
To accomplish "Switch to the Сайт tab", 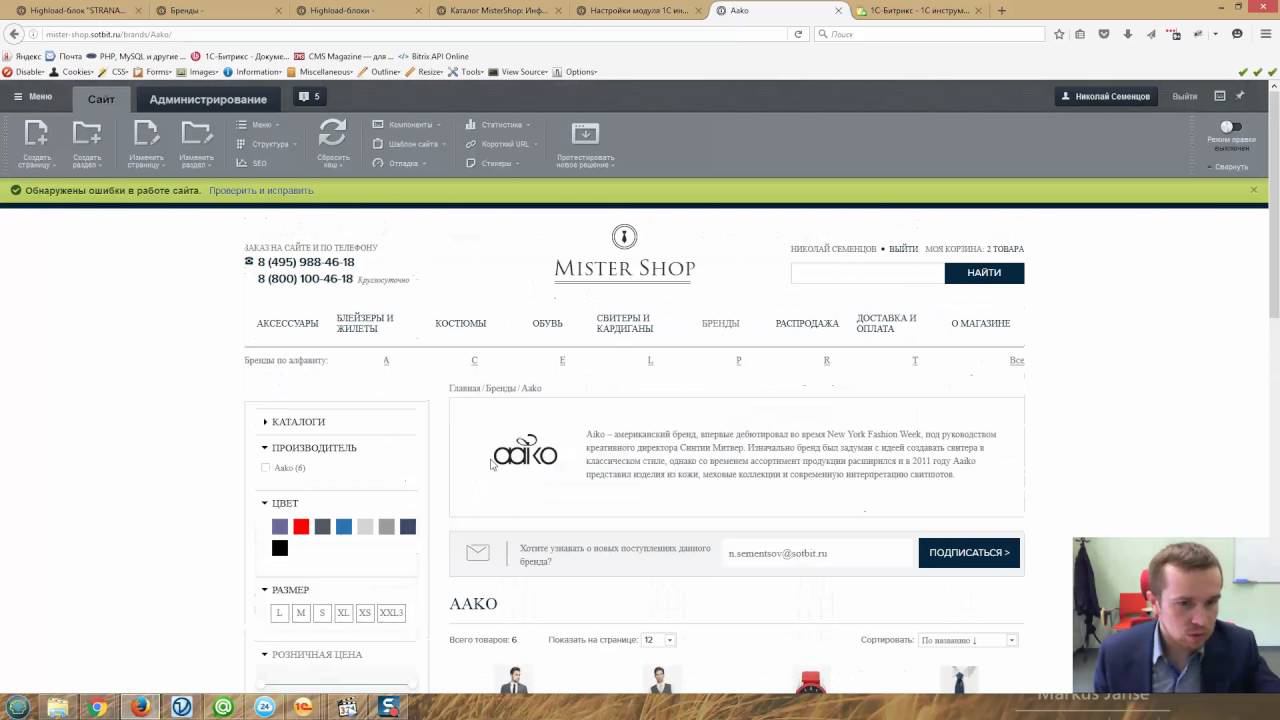I will pyautogui.click(x=101, y=99).
